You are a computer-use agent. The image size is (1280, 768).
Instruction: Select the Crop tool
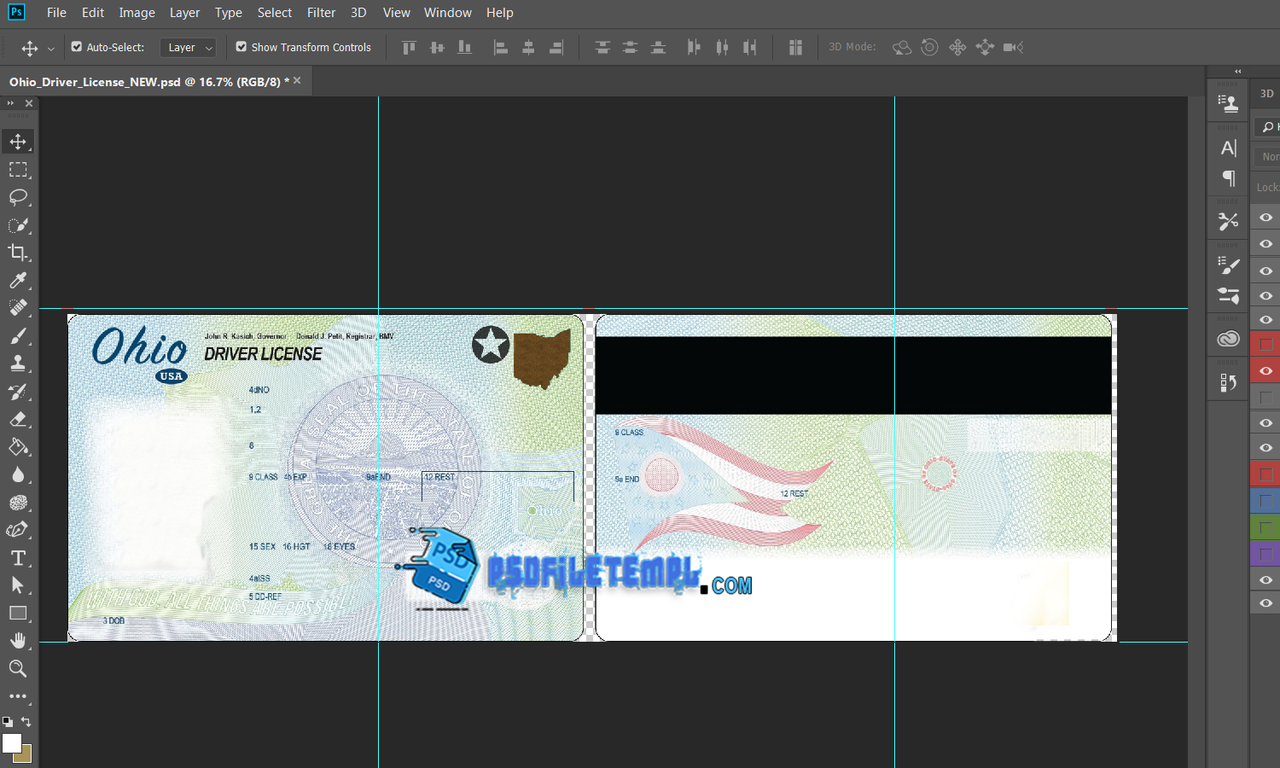pyautogui.click(x=18, y=252)
